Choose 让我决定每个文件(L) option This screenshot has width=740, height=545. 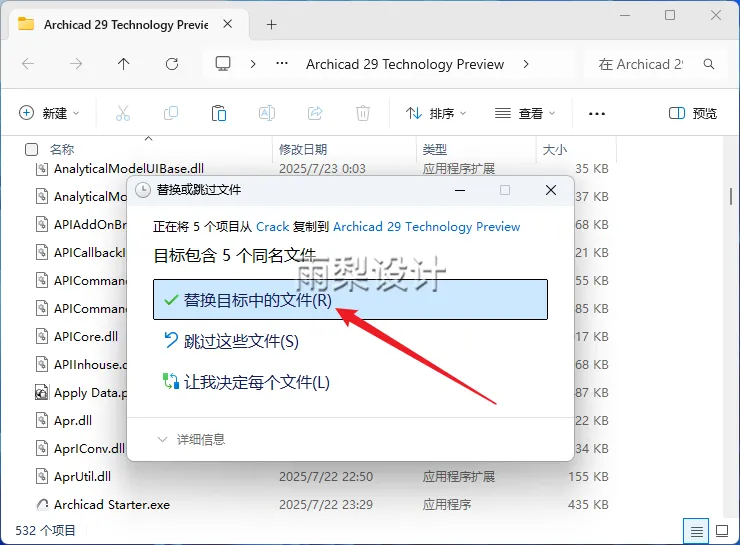coord(246,382)
